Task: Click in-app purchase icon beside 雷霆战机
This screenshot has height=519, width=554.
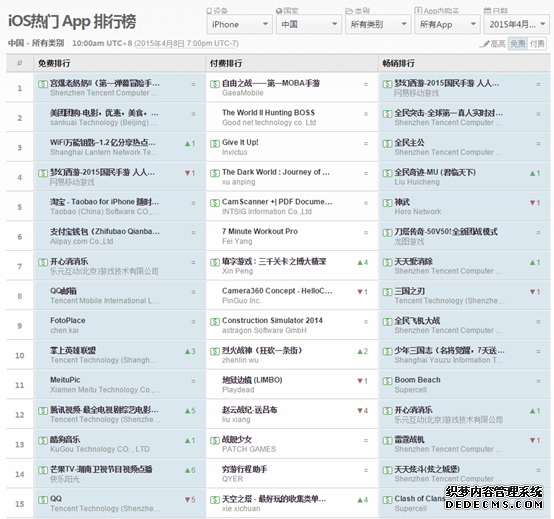Action: point(388,440)
